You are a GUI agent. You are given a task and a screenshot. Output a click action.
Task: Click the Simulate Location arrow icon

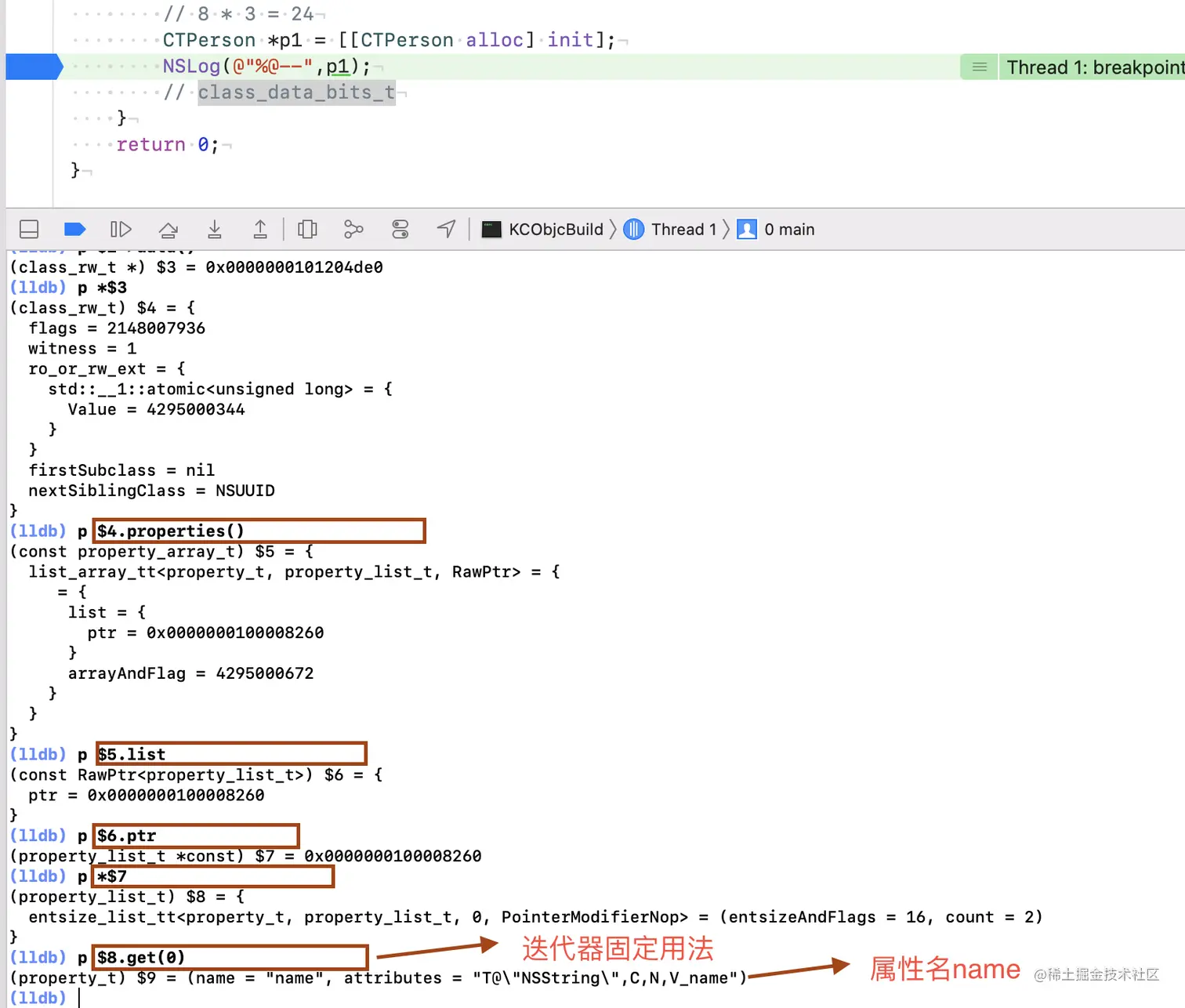(x=446, y=229)
